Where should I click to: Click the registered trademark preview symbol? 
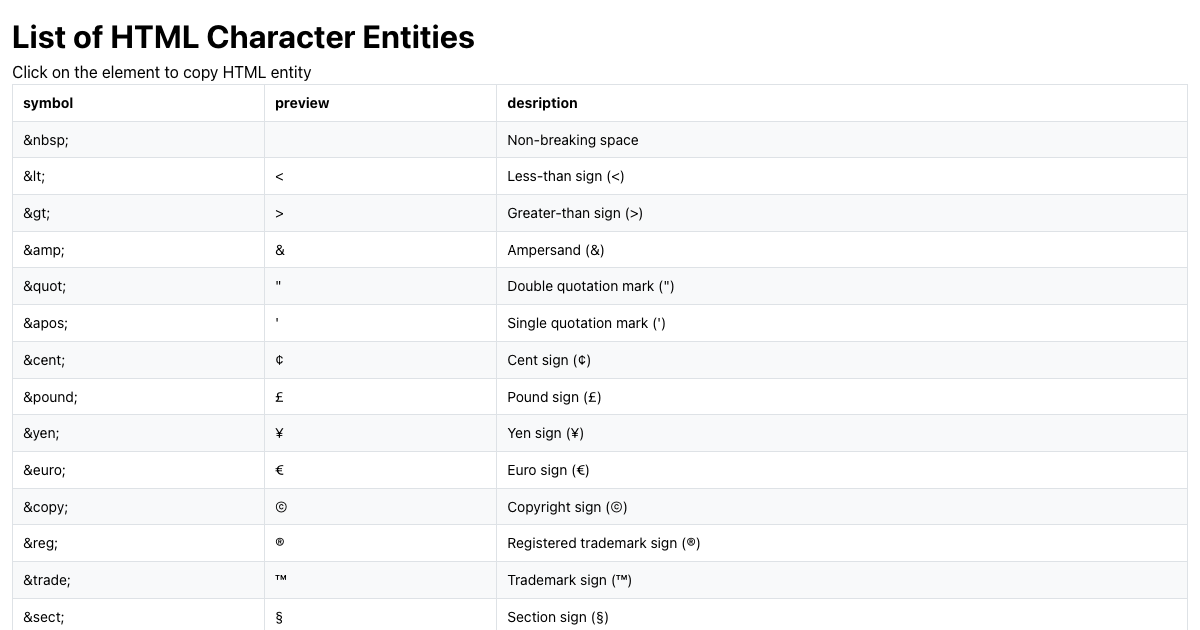280,543
